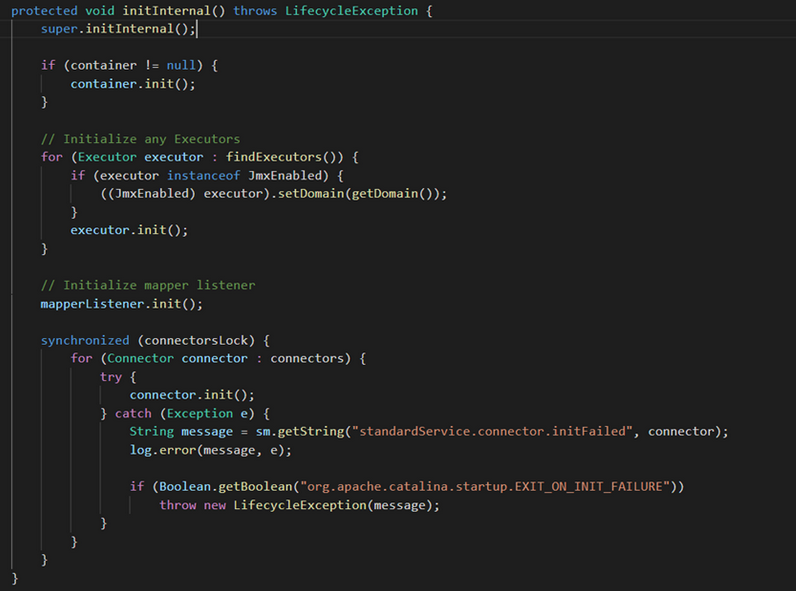This screenshot has width=796, height=591.
Task: Click the 'Boolean.getBoolean' call
Action: [226, 487]
